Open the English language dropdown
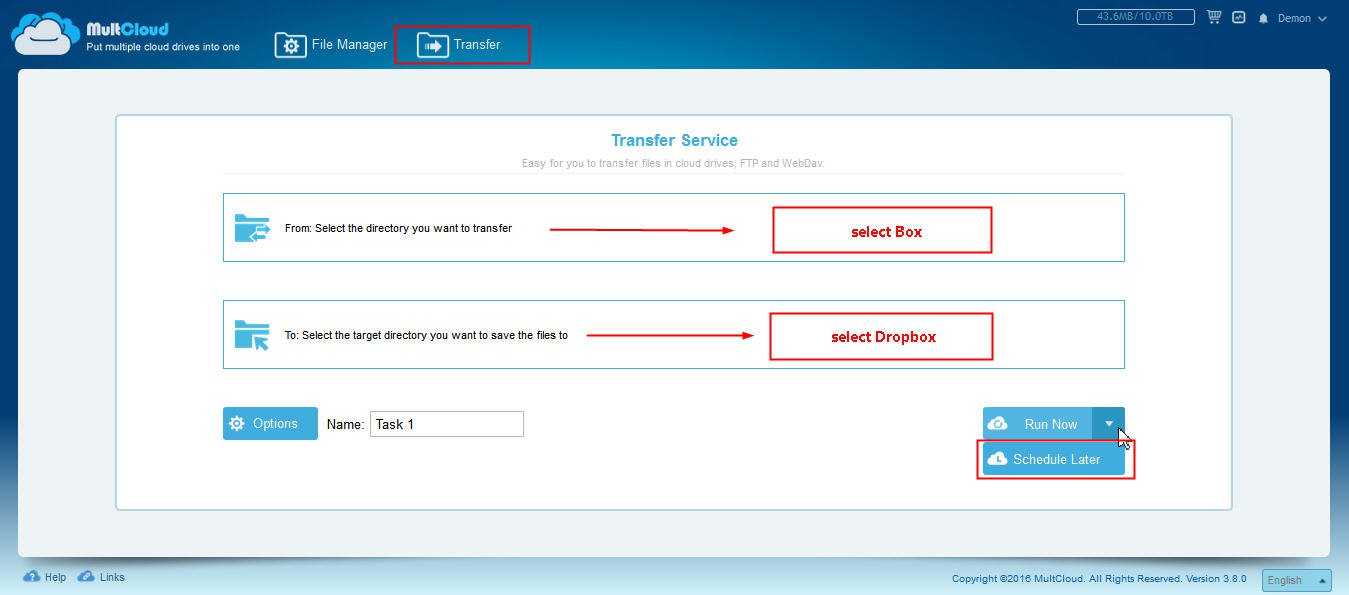Viewport: 1349px width, 595px height. coord(1297,580)
